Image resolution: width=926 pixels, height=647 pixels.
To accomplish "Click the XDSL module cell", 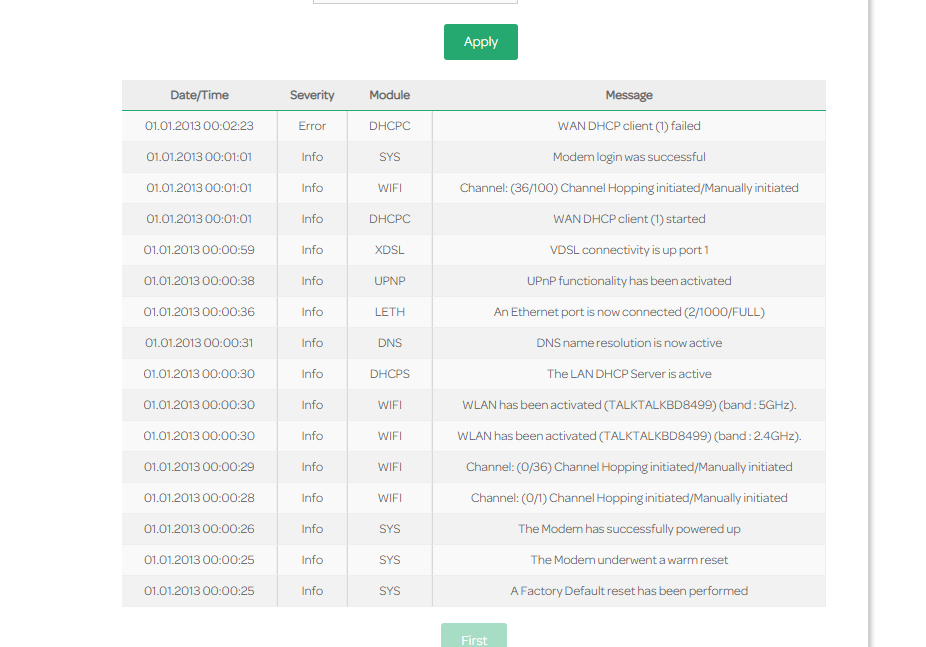I will point(389,250).
